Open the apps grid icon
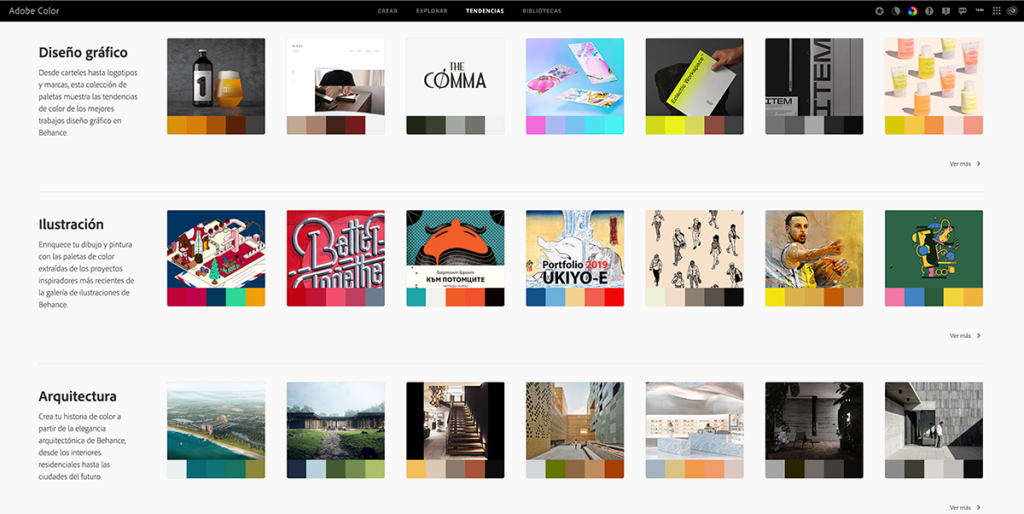Viewport: 1024px width, 514px height. (x=997, y=11)
